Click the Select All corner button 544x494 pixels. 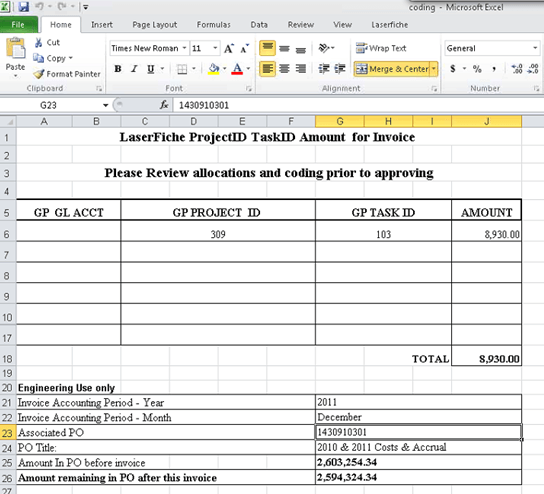click(8, 121)
